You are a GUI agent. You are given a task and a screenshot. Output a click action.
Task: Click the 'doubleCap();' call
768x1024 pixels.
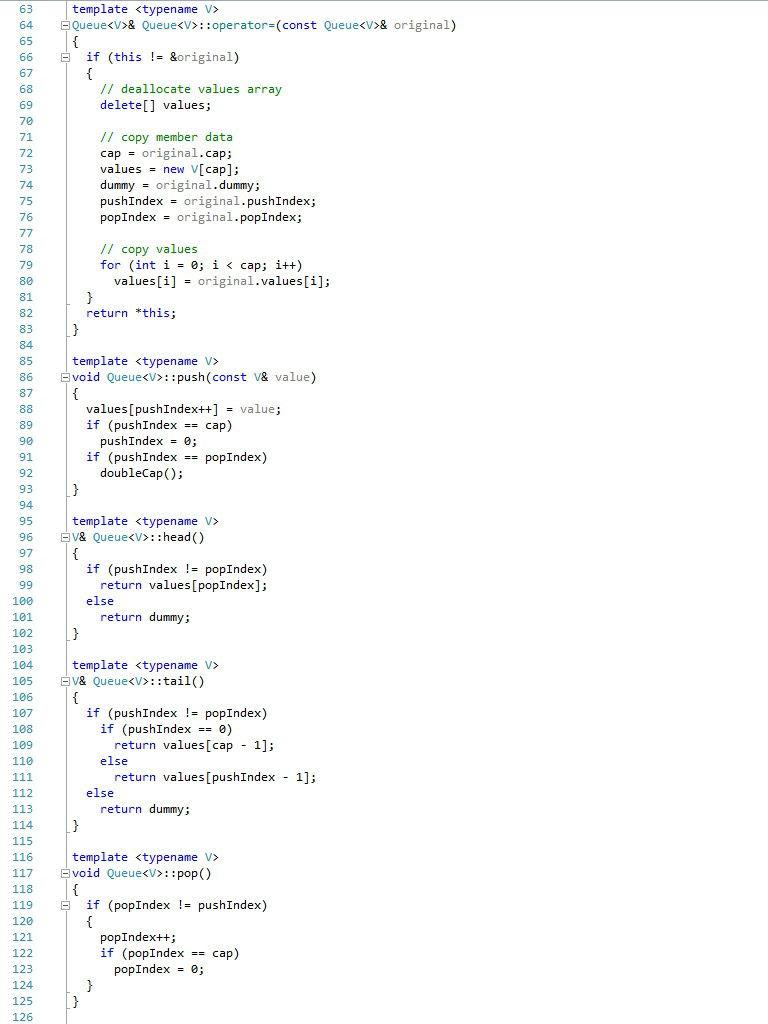[x=142, y=473]
